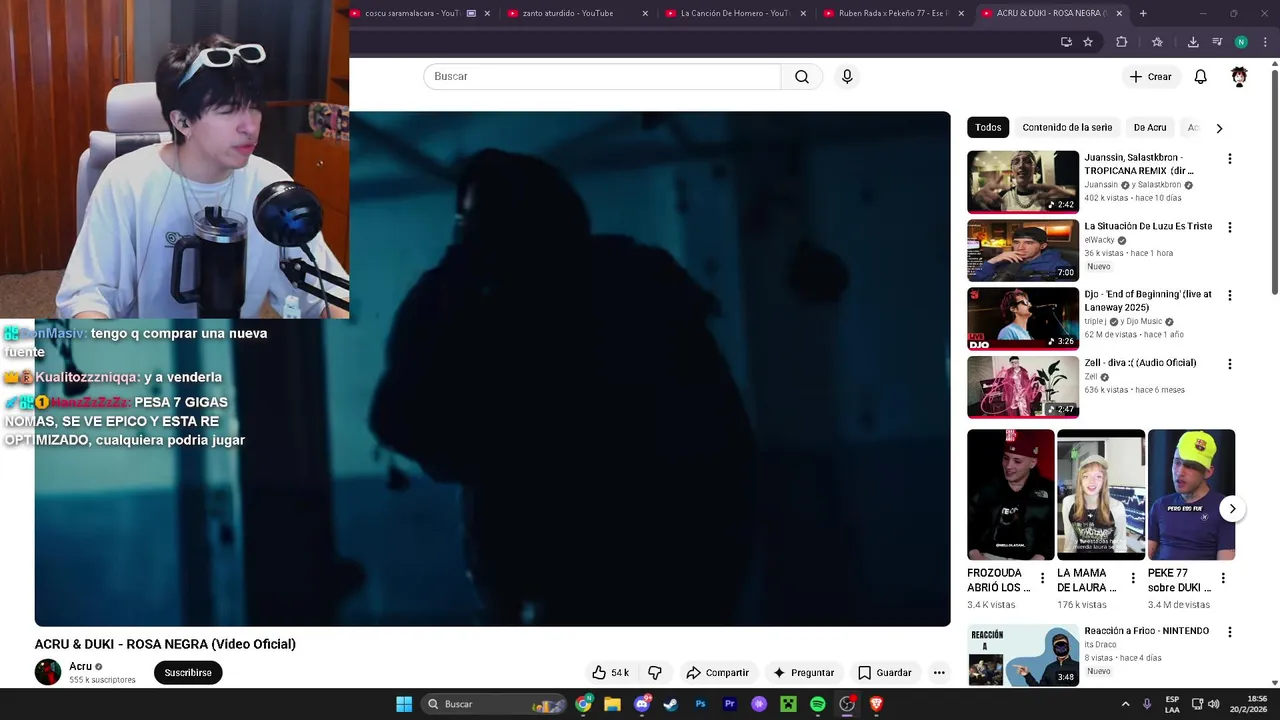Open Spotify from the taskbar
Image resolution: width=1280 pixels, height=720 pixels.
[817, 704]
